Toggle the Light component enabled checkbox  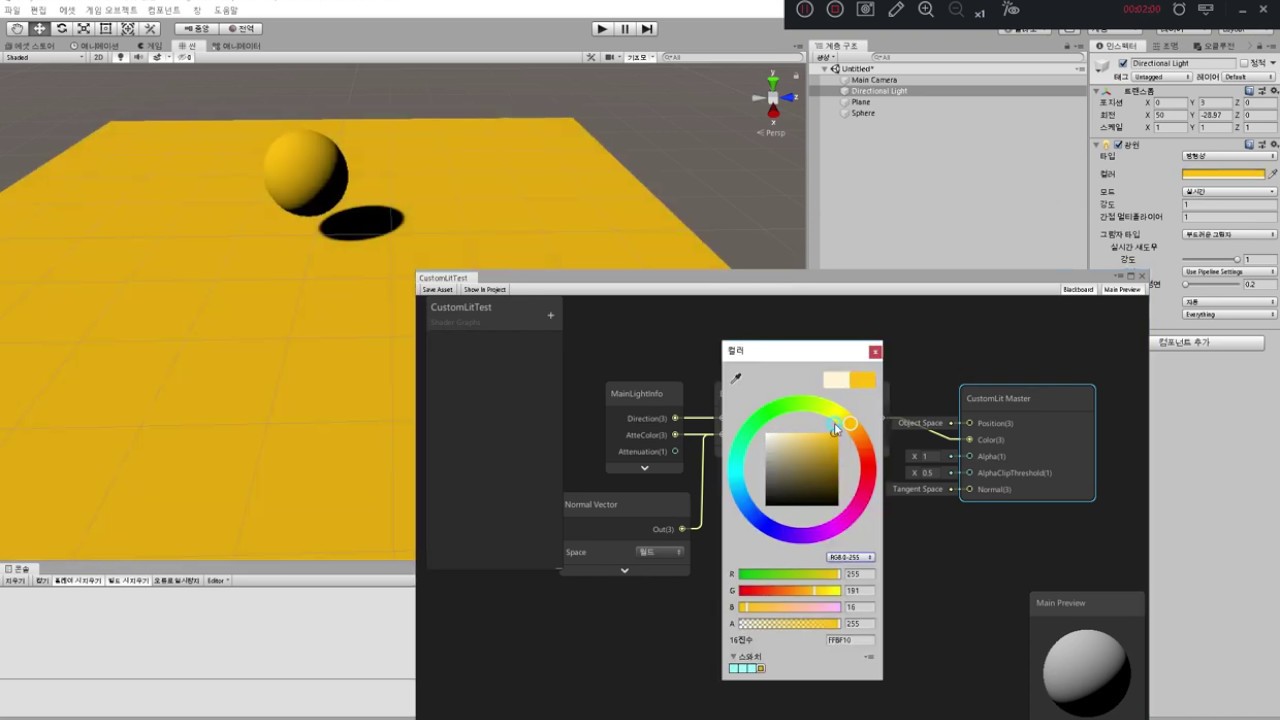[1119, 144]
